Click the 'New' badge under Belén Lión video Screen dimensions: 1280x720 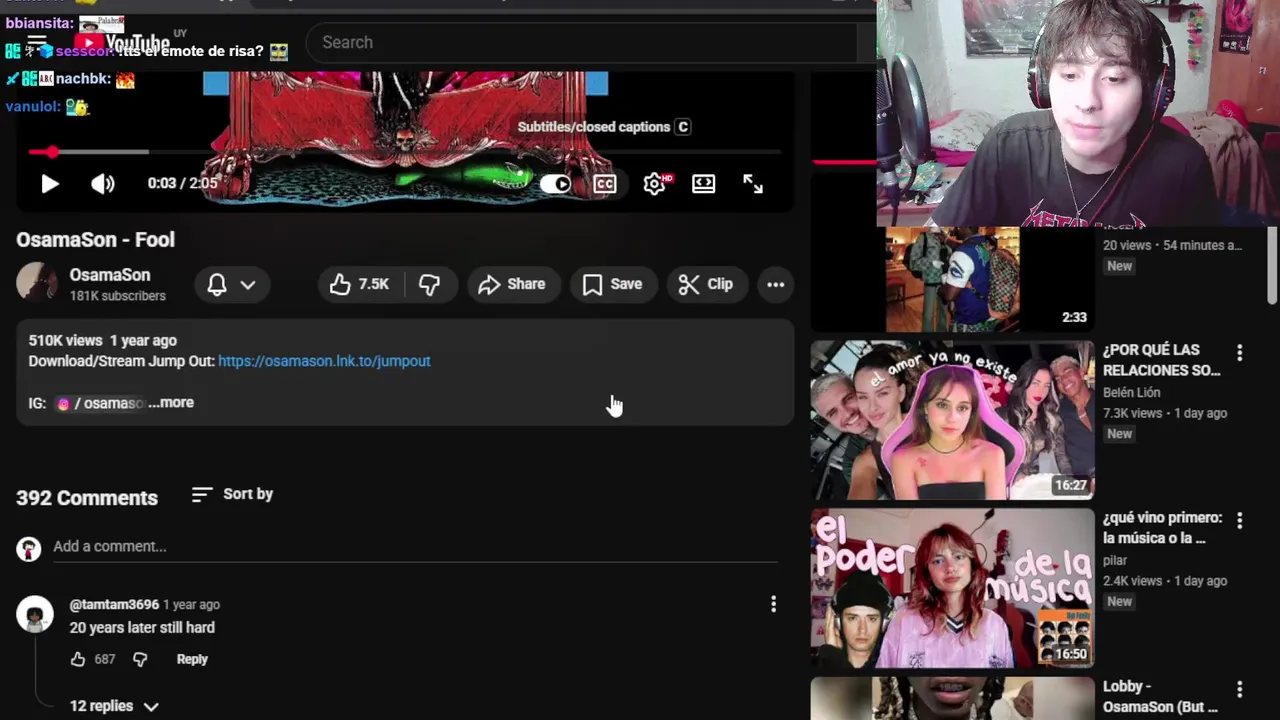(1120, 434)
